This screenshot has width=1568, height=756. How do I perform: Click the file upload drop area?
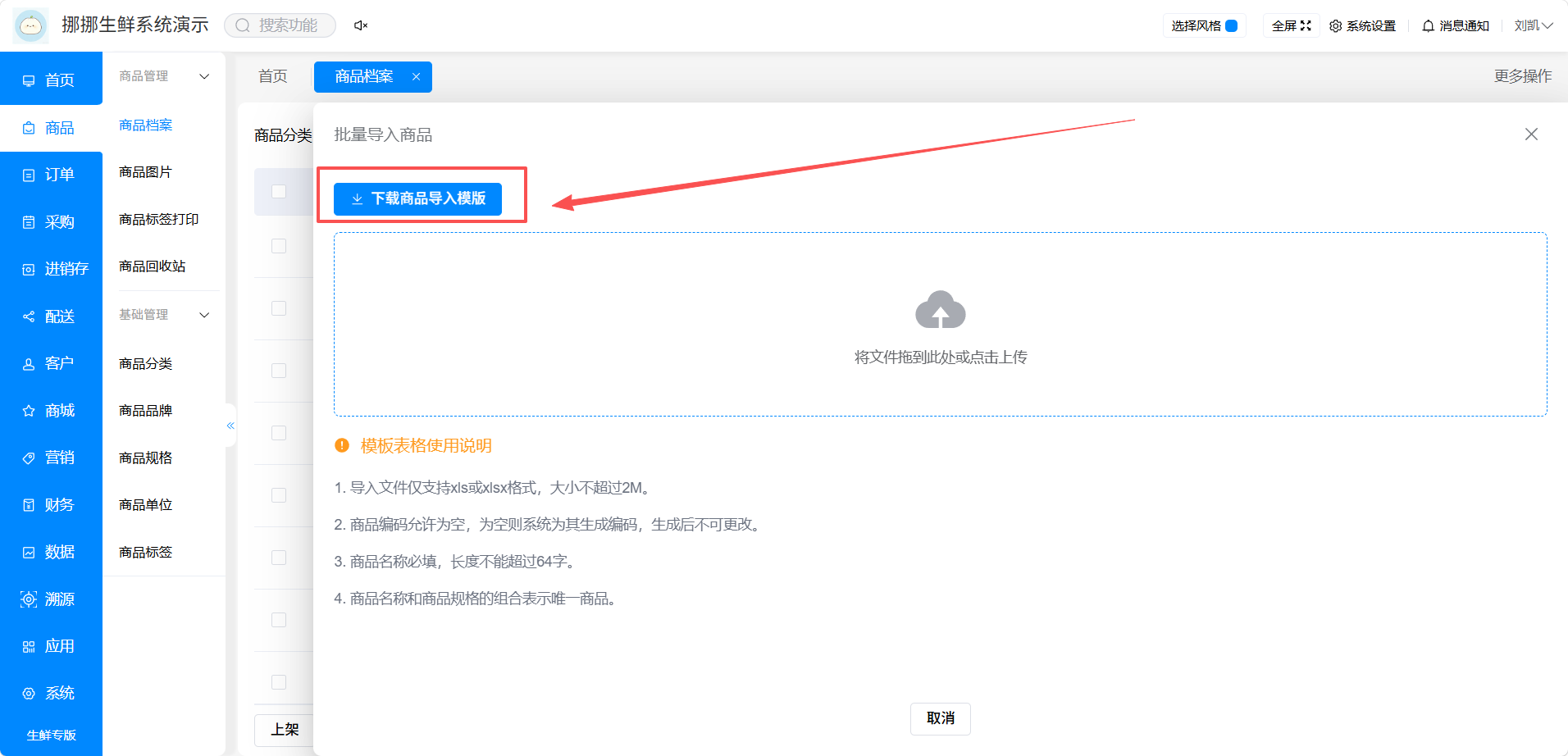[940, 325]
